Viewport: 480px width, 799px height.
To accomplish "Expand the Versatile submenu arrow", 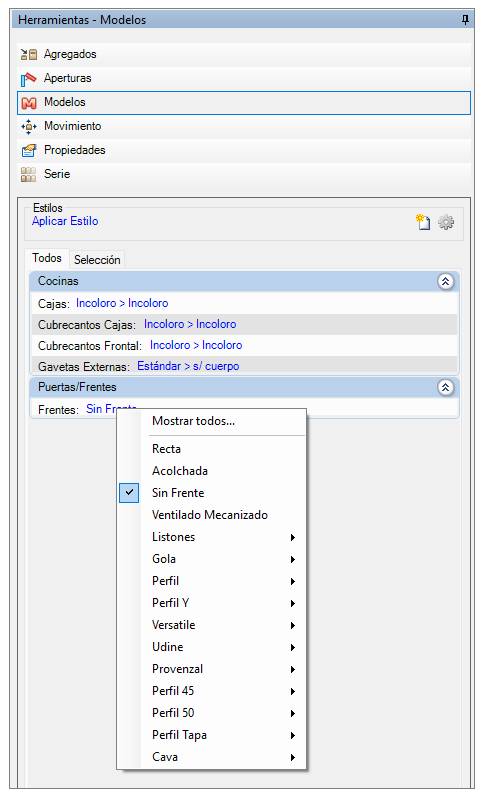I will tap(293, 625).
